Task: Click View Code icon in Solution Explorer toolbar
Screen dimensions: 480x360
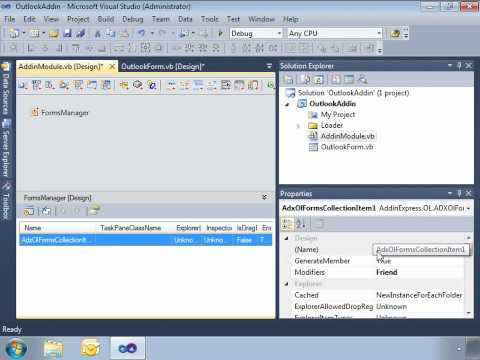Action: tap(336, 79)
